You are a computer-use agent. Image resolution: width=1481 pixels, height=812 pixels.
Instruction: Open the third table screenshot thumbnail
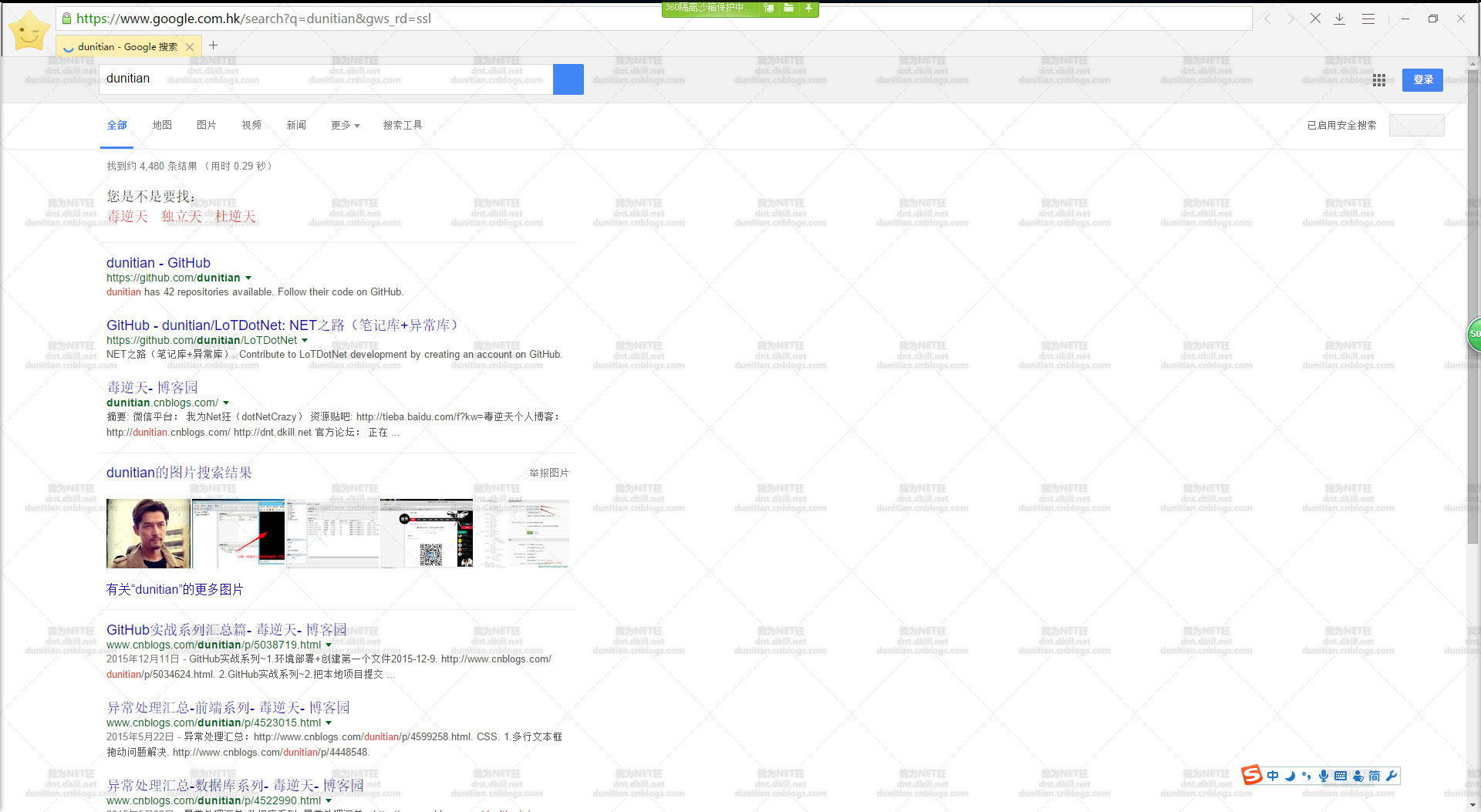[x=332, y=533]
